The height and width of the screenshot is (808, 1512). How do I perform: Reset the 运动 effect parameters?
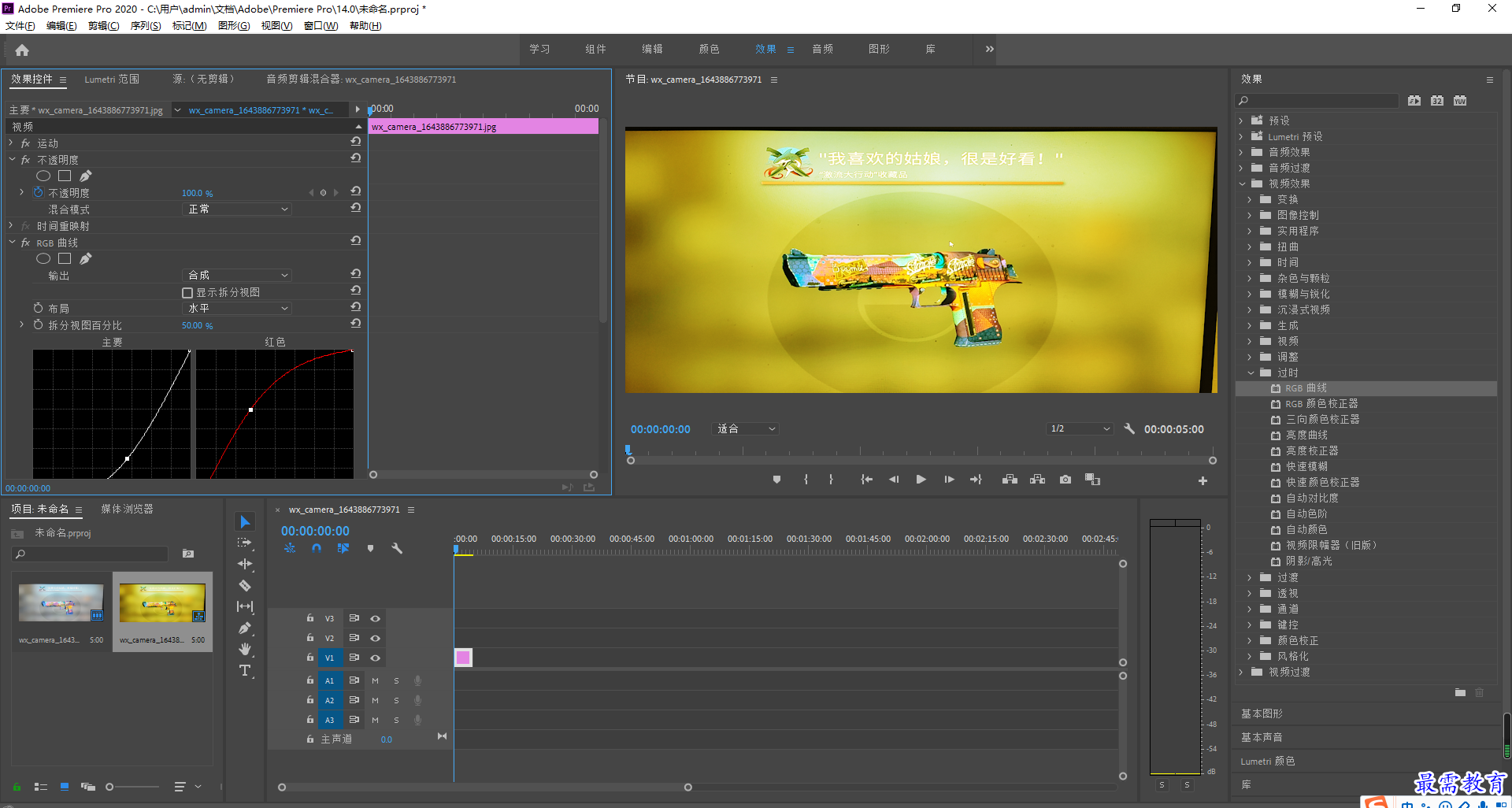pyautogui.click(x=356, y=142)
